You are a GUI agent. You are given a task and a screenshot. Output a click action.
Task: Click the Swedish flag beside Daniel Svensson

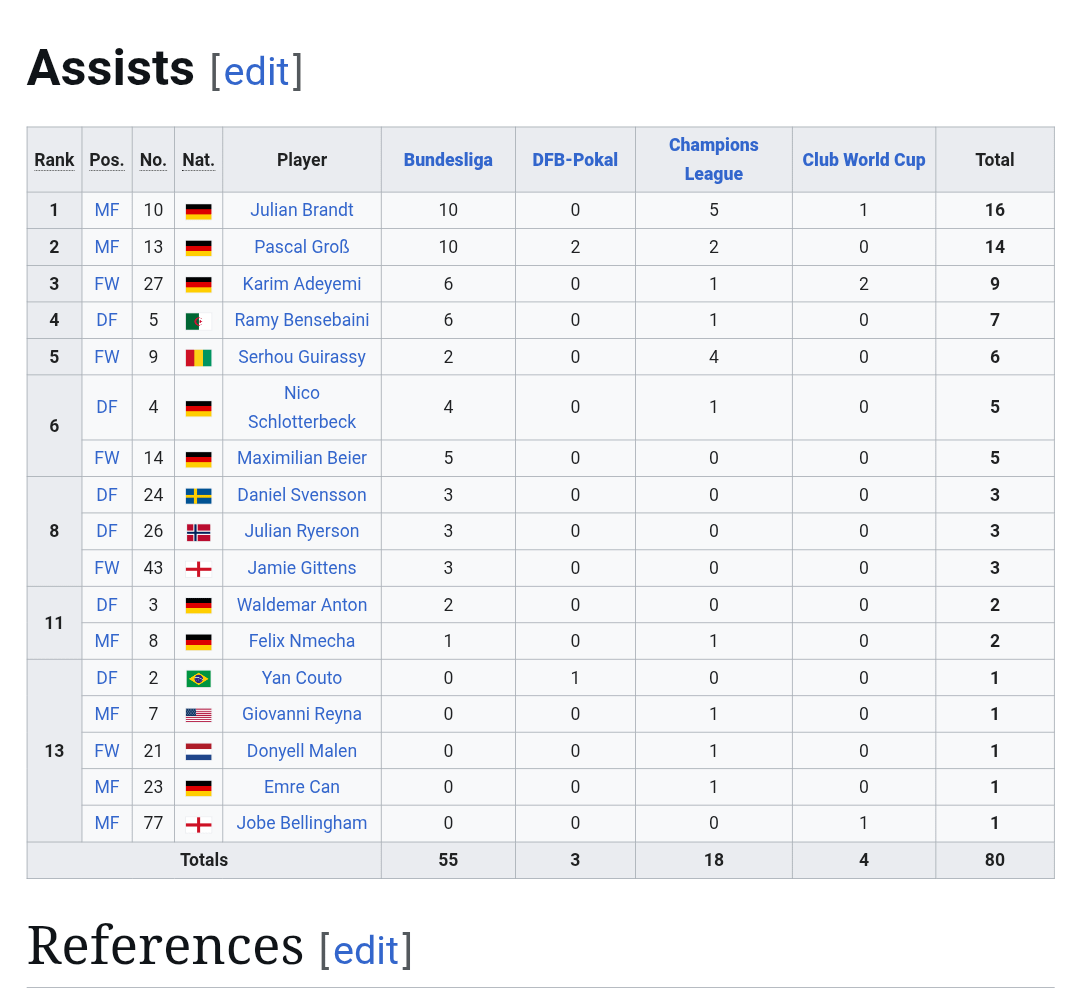(x=198, y=496)
